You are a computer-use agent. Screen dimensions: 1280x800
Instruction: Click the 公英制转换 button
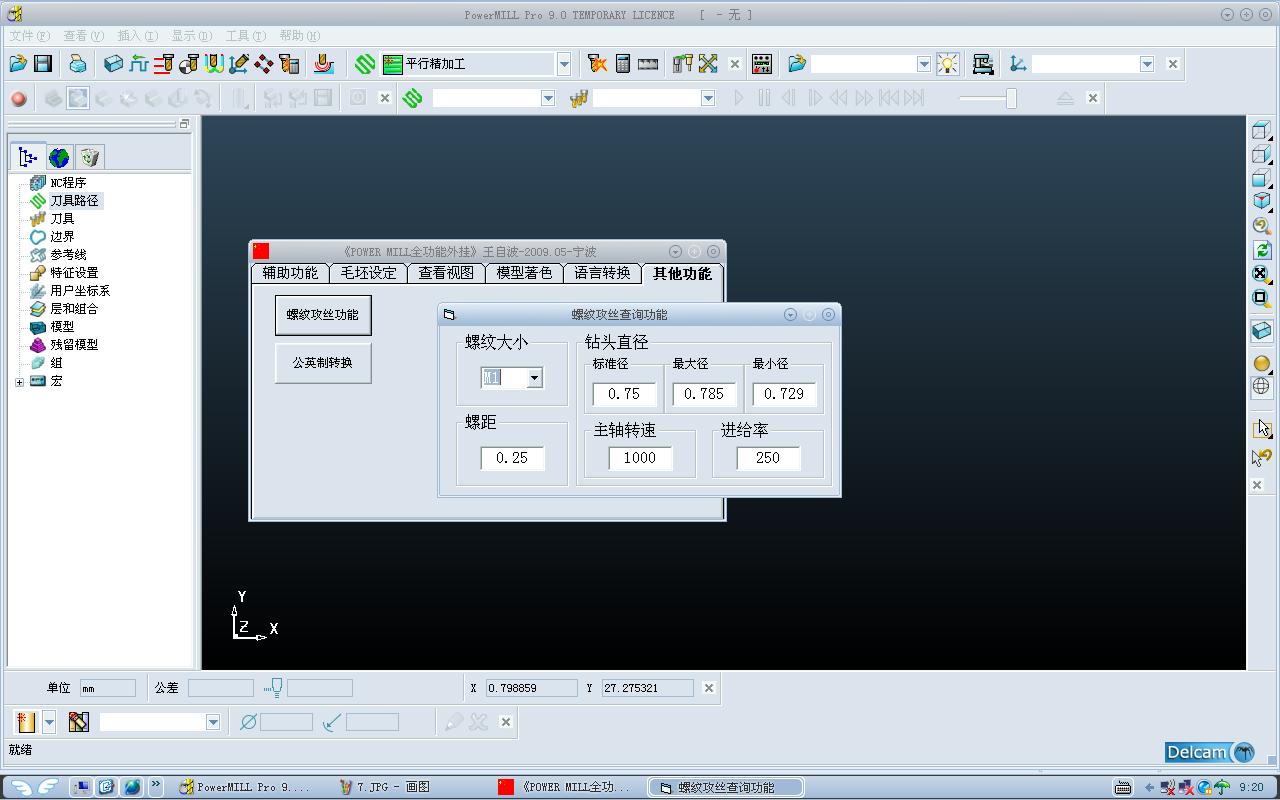pyautogui.click(x=323, y=363)
